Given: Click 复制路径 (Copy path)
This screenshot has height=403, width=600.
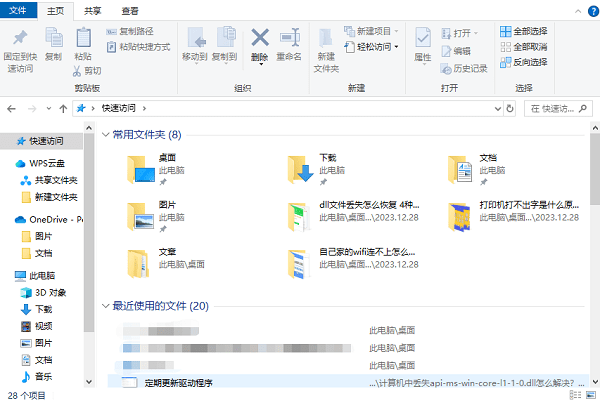Looking at the screenshot, I should (x=130, y=31).
